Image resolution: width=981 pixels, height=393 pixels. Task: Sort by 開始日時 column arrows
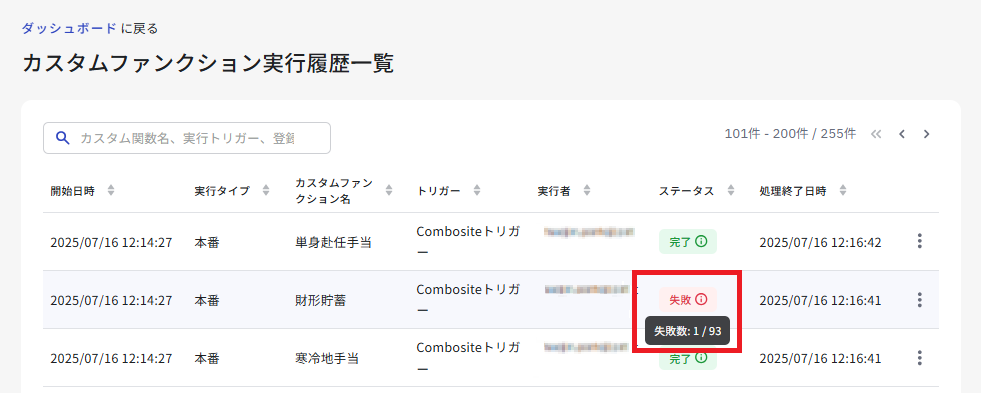tap(111, 191)
